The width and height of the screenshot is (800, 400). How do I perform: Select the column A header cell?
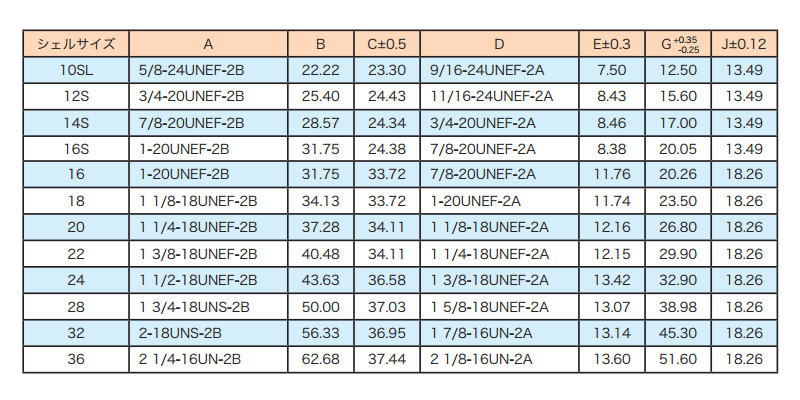pyautogui.click(x=208, y=44)
